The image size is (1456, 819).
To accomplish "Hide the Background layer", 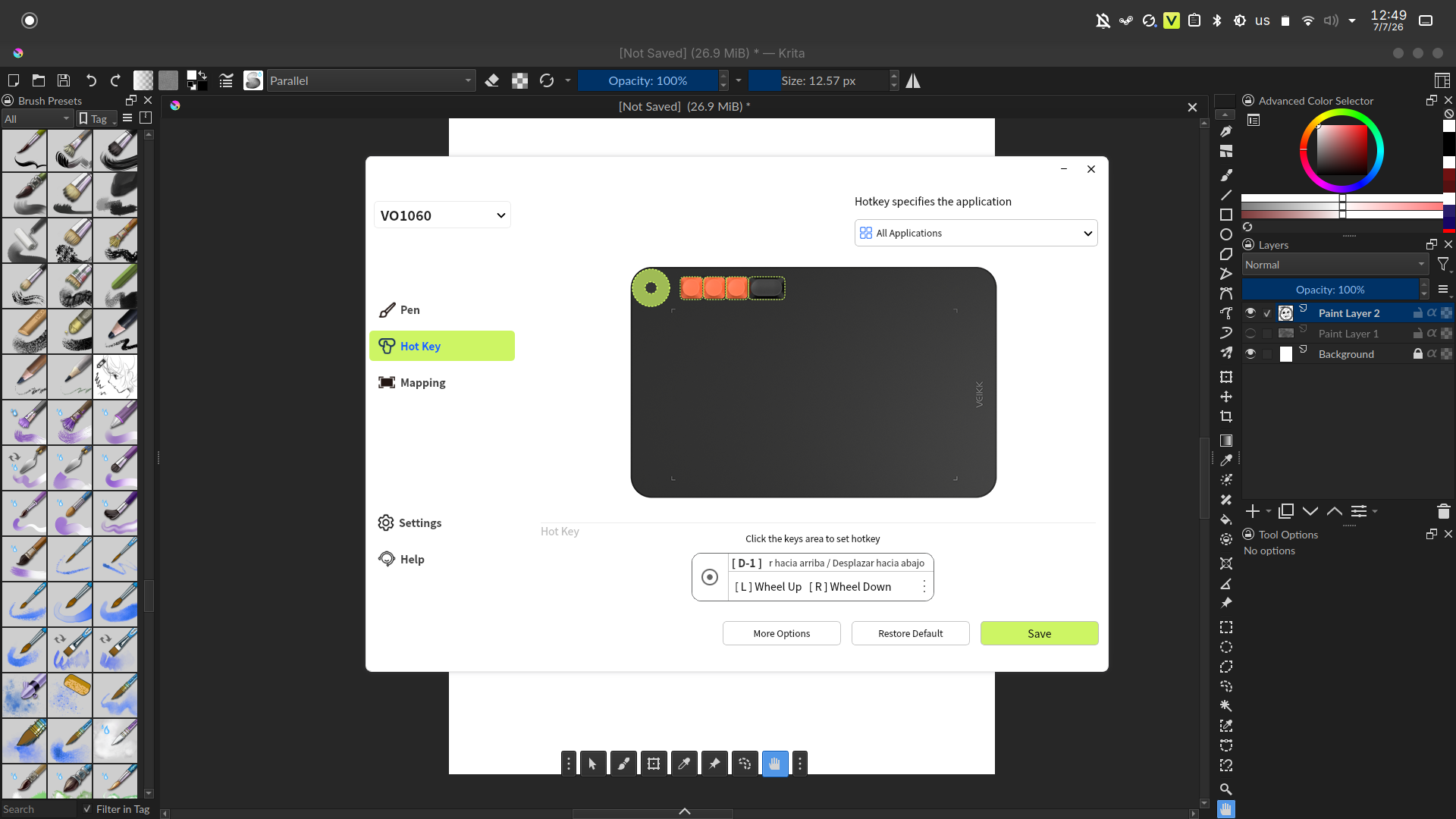I will [1250, 354].
